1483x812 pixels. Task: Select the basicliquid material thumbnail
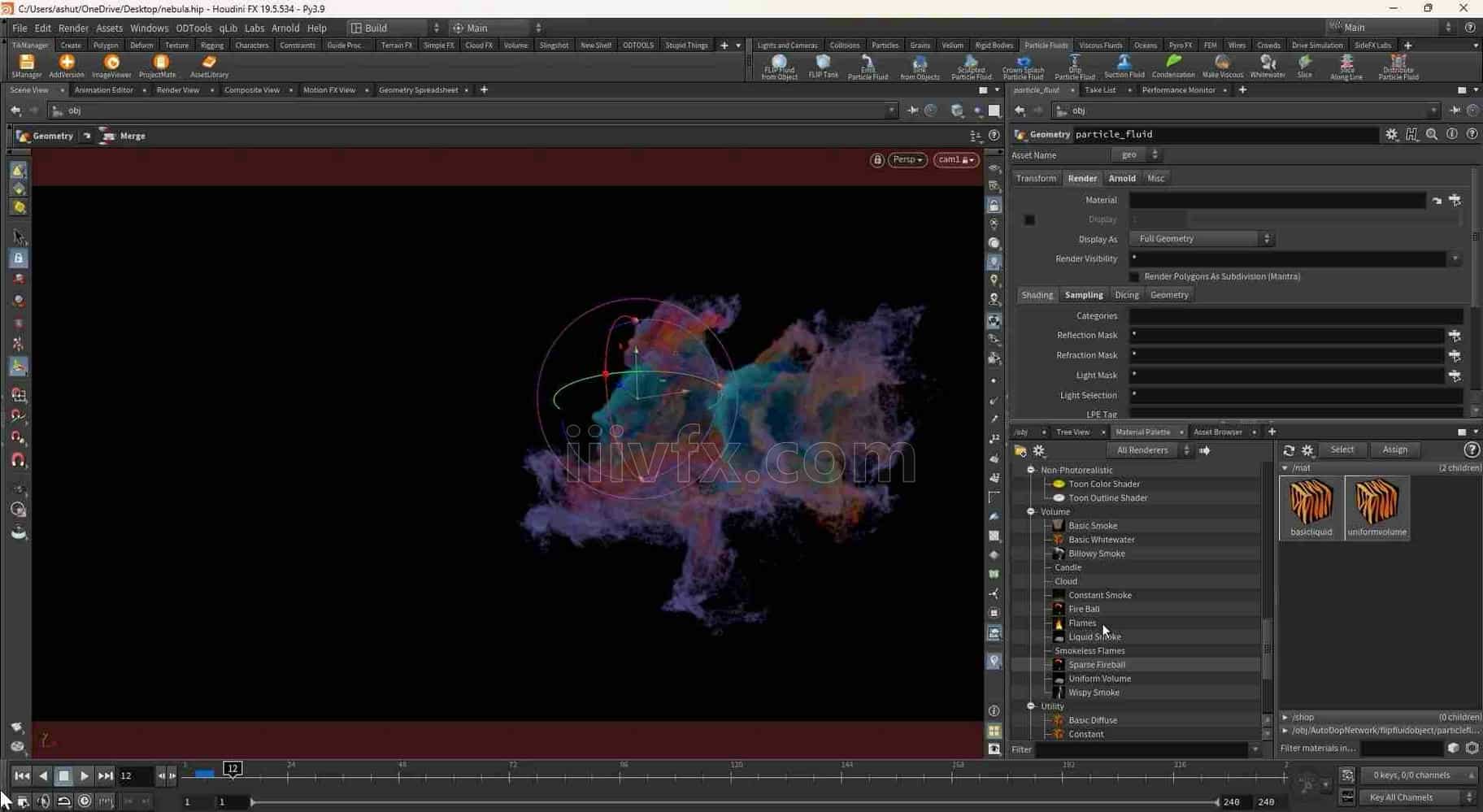tap(1311, 508)
